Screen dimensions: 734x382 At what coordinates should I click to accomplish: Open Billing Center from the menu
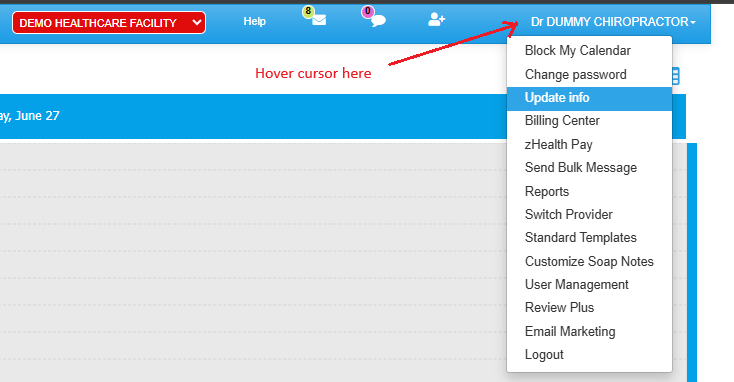(589, 121)
